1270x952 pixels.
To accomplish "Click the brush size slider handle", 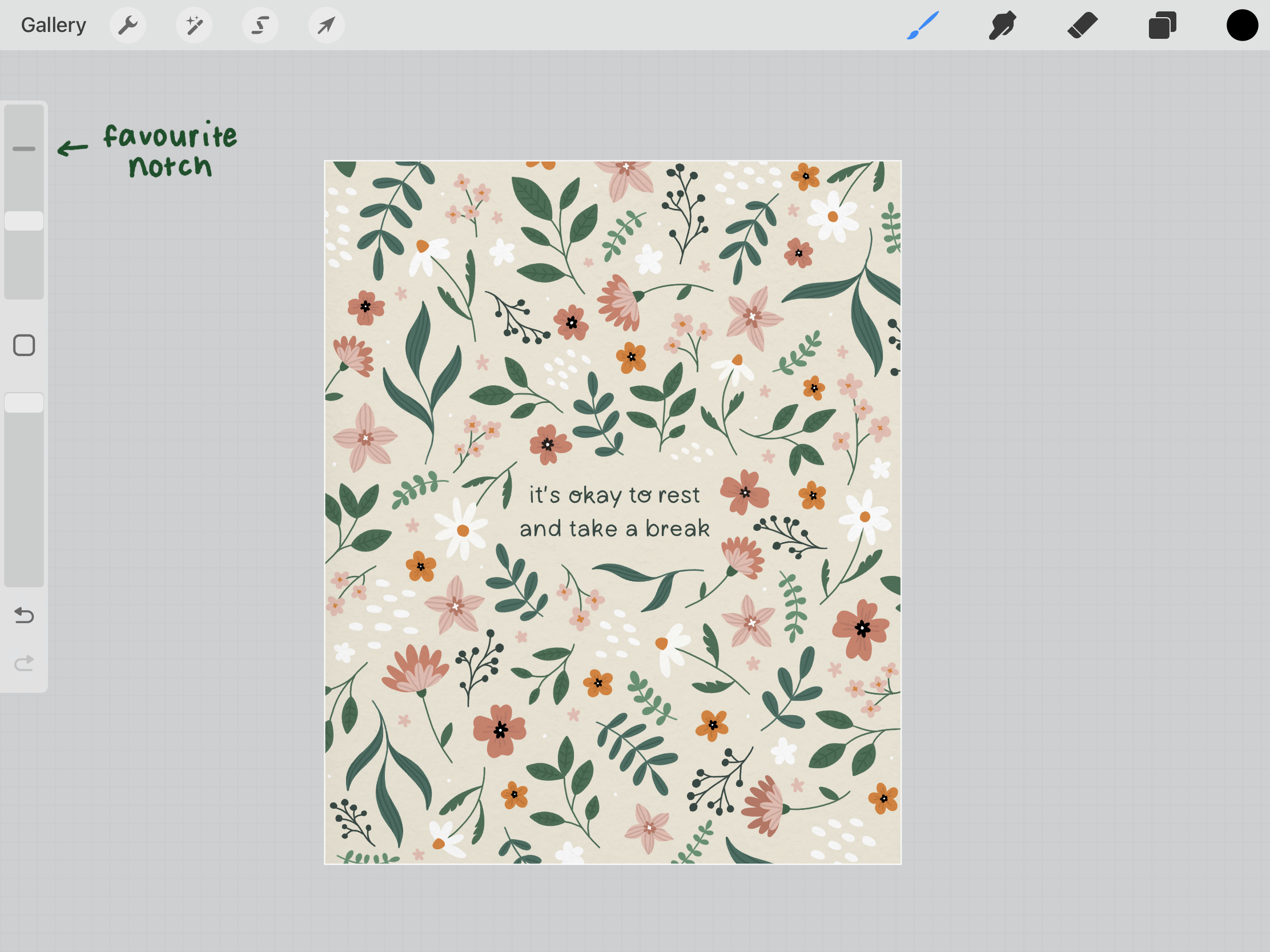I will 24,221.
